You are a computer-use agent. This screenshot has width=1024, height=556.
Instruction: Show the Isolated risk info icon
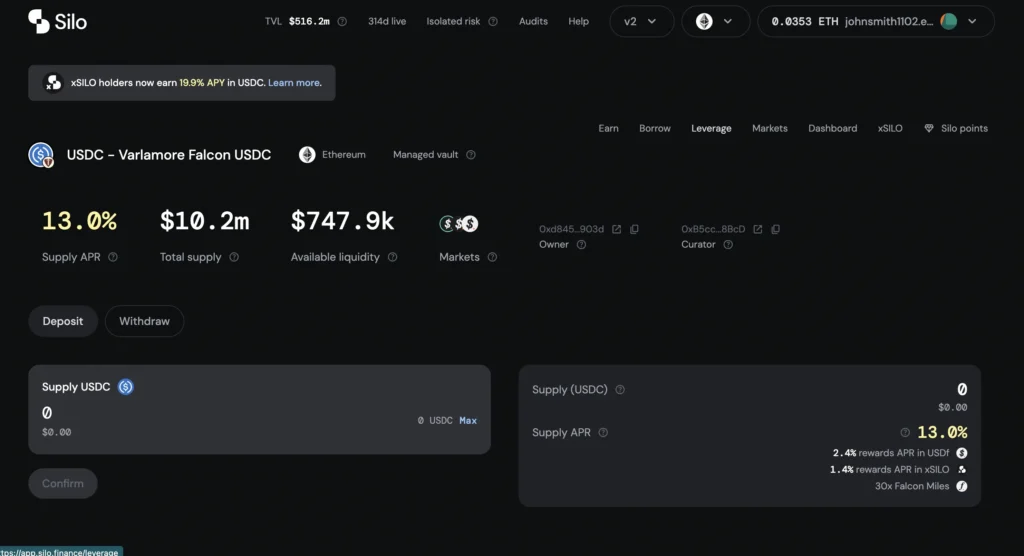tap(493, 22)
